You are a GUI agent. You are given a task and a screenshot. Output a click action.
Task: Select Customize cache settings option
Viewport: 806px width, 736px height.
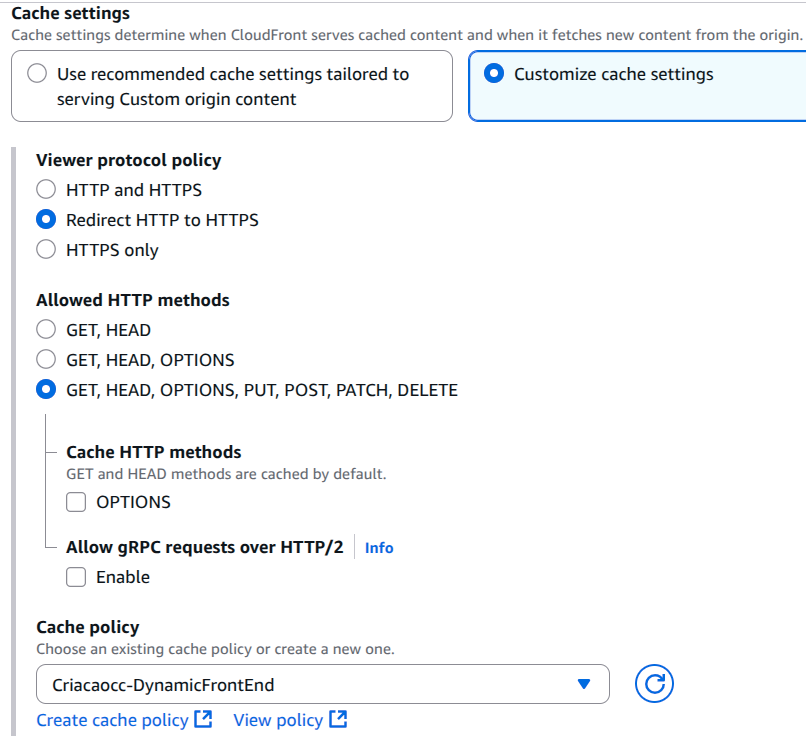(x=493, y=74)
